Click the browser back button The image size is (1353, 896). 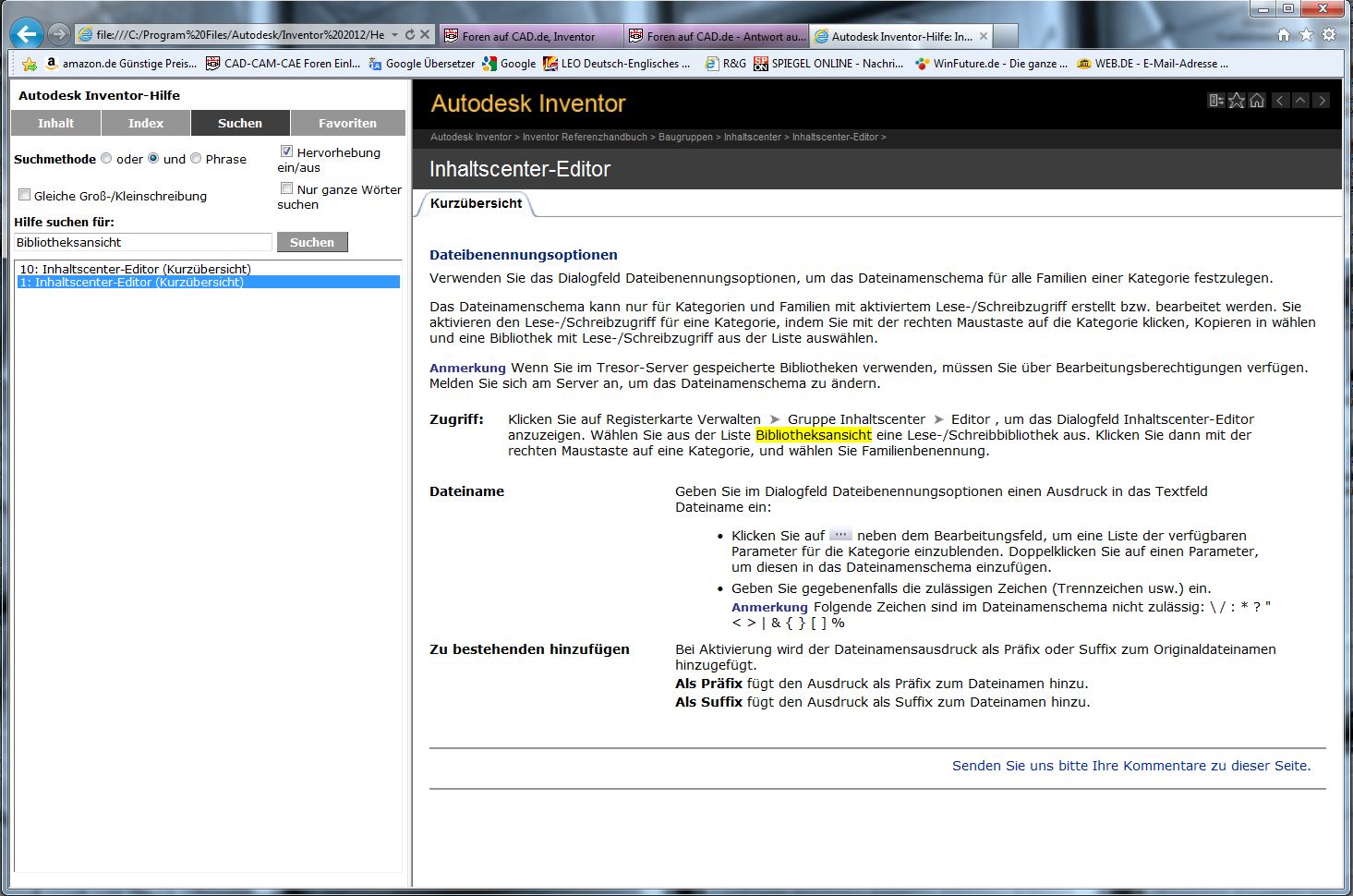(x=26, y=35)
